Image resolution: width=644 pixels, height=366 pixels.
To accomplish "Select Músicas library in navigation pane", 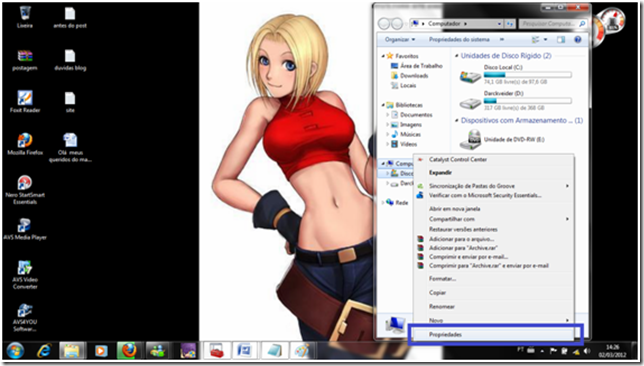I will click(406, 134).
